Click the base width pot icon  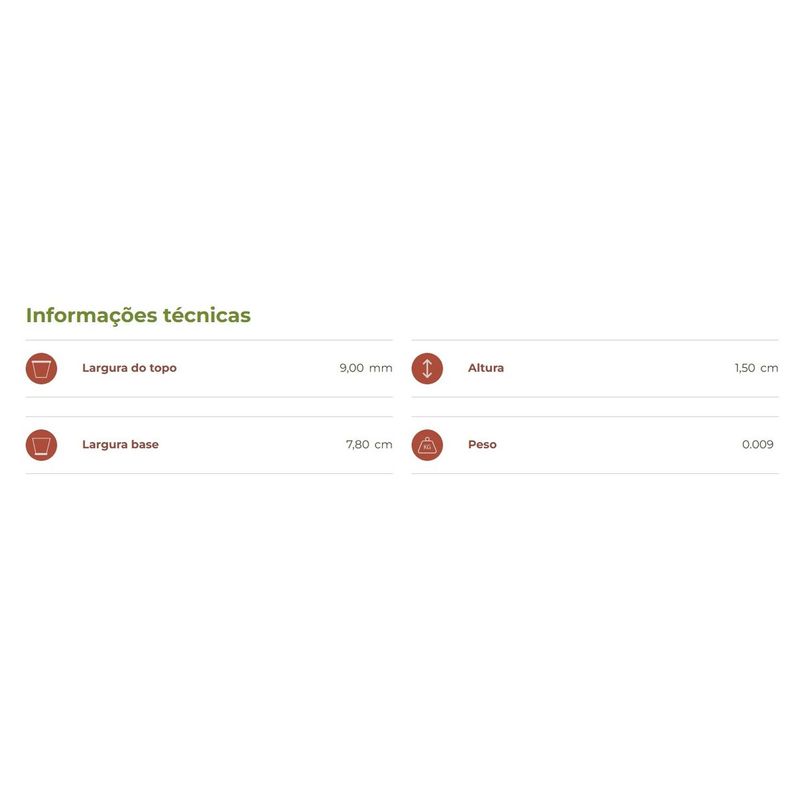point(41,445)
